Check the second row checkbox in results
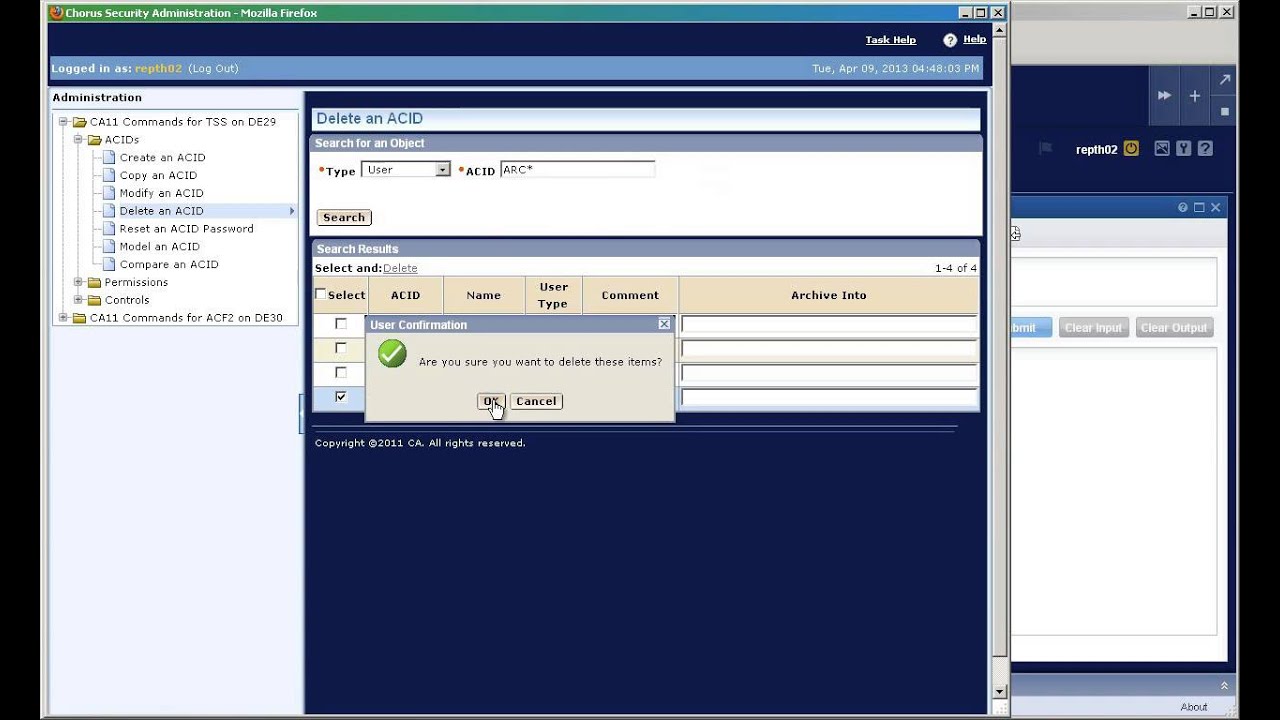1280x720 pixels. (x=341, y=348)
